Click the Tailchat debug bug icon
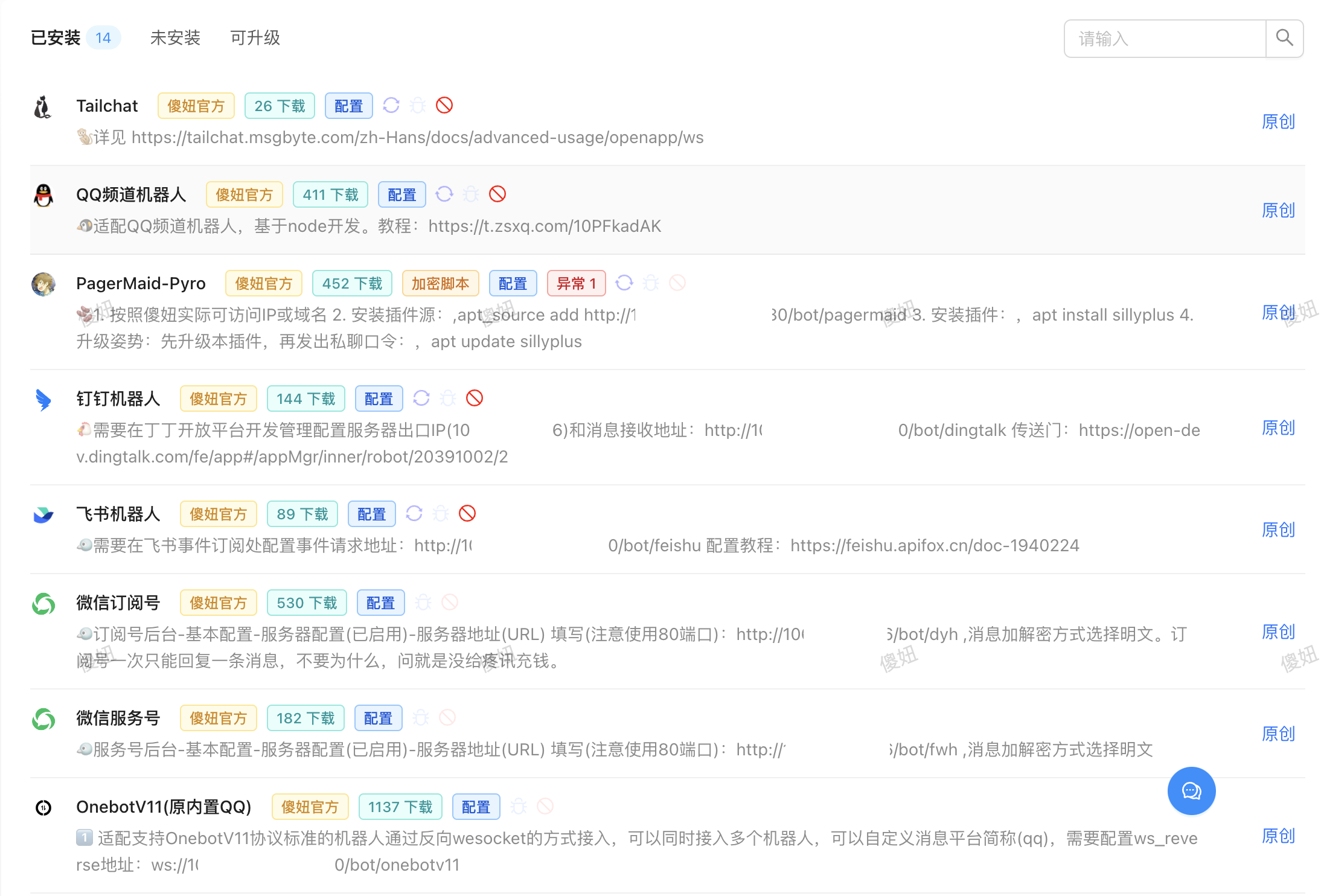1321x896 pixels. pos(418,106)
